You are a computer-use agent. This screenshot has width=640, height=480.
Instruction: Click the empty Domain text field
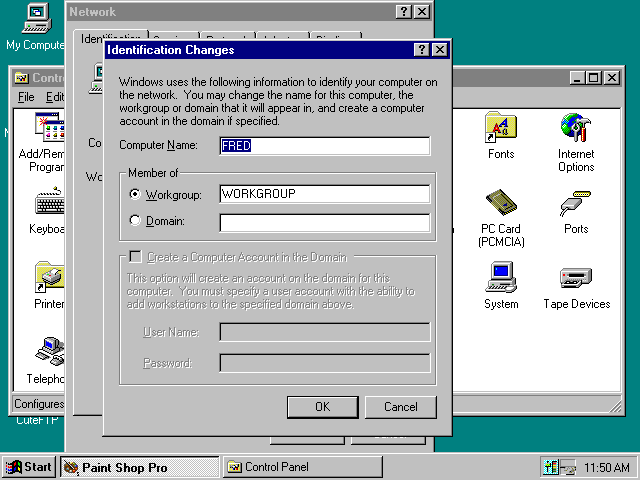(325, 223)
